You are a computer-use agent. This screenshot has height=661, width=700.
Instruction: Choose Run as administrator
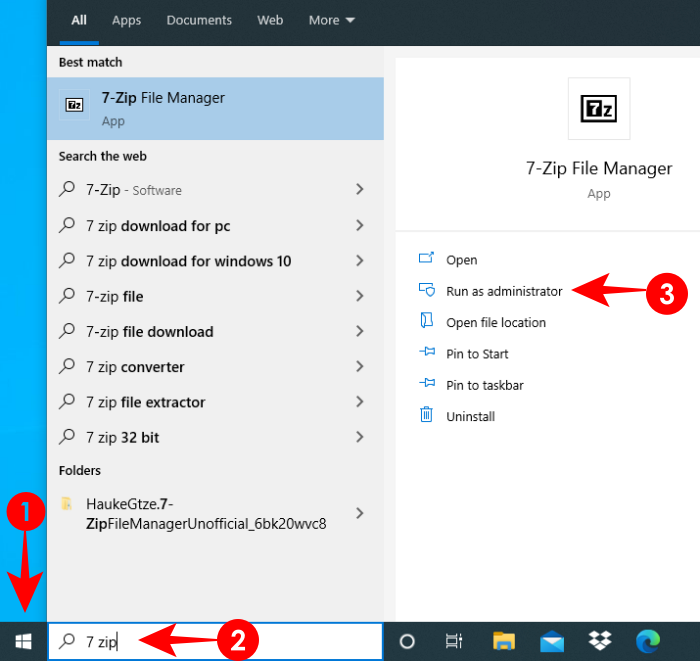pyautogui.click(x=503, y=291)
